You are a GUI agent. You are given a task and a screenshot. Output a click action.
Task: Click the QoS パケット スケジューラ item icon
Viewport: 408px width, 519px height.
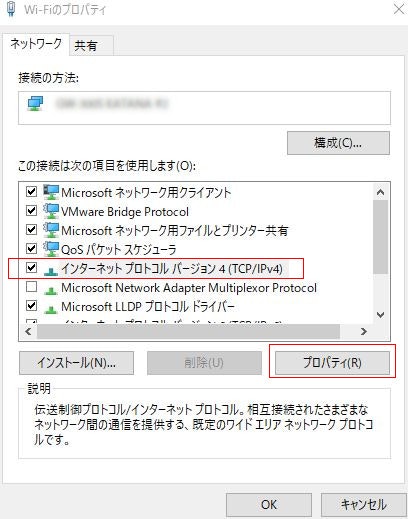click(51, 249)
